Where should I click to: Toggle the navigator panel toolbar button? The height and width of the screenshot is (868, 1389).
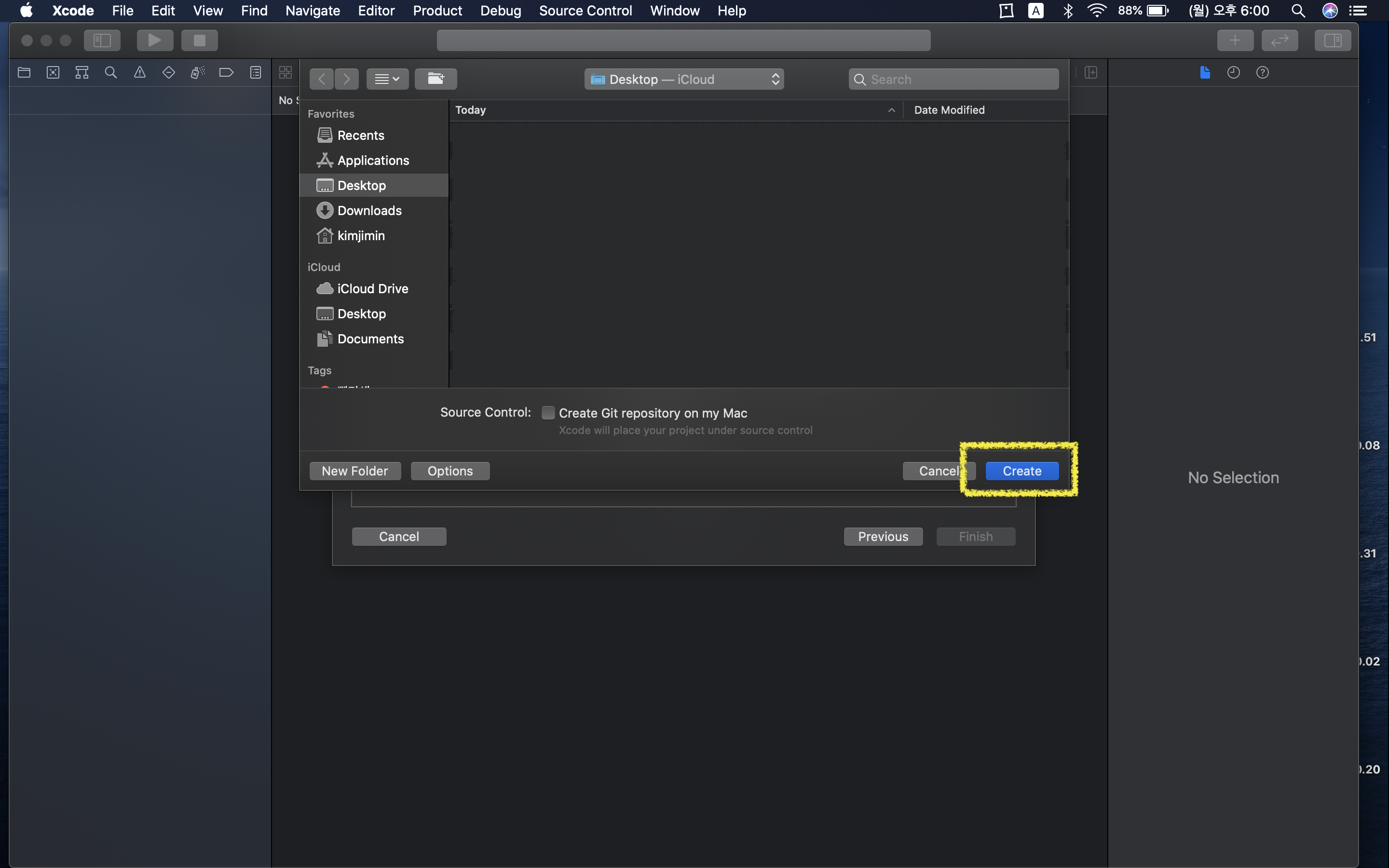[102, 40]
